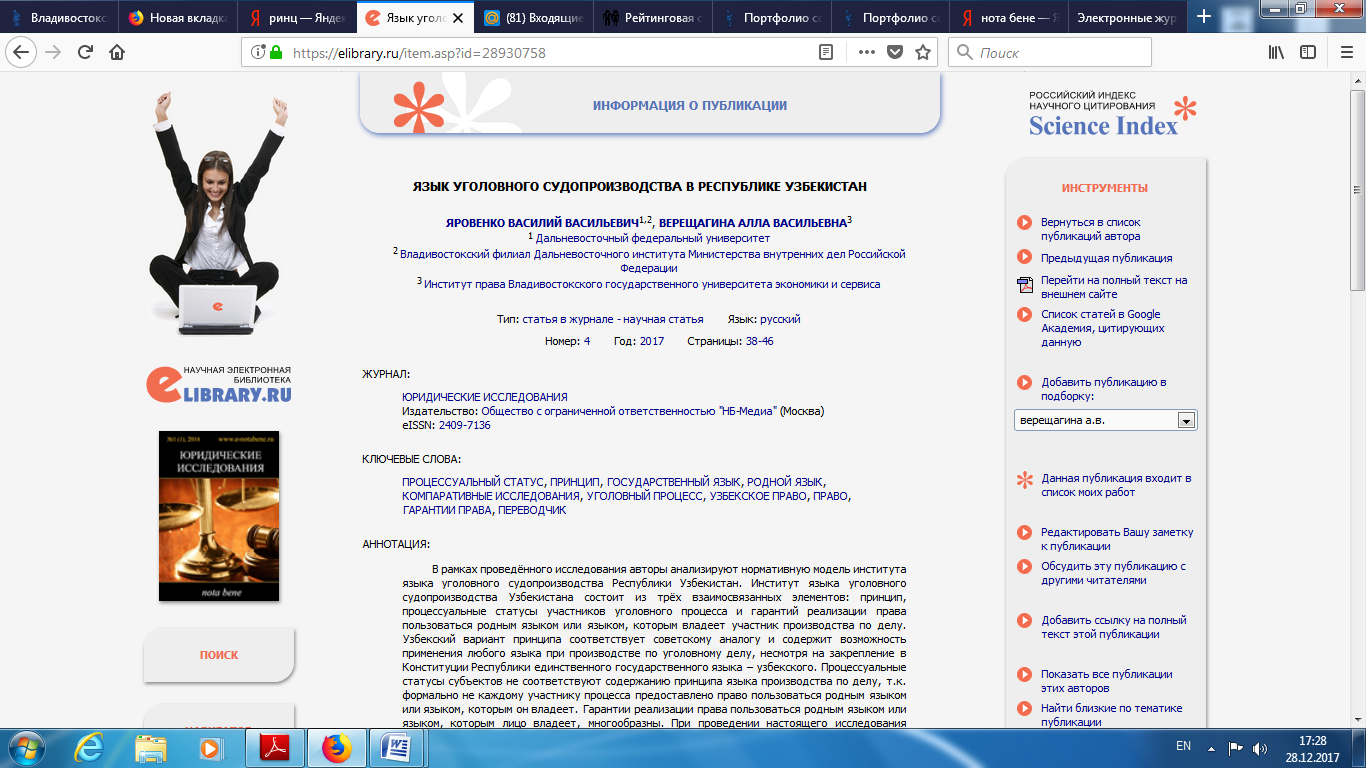
Task: Open the Firefox home page
Action: [117, 52]
